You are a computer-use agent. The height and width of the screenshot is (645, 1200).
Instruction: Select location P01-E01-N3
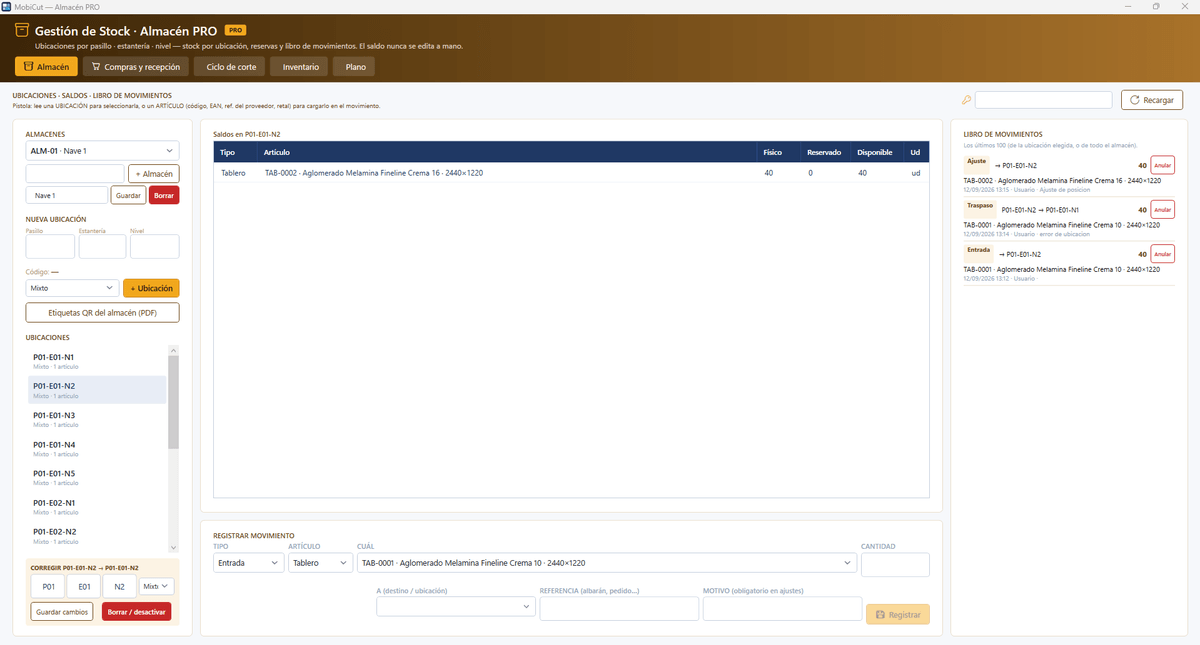[97, 419]
